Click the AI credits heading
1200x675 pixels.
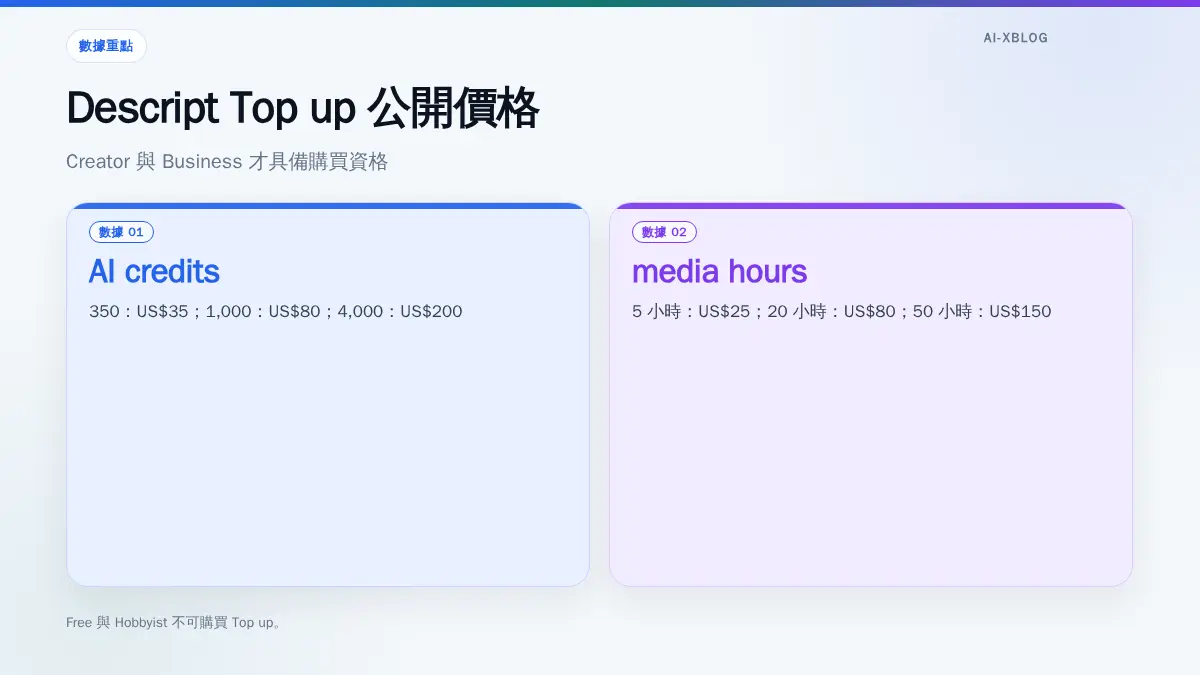point(154,271)
